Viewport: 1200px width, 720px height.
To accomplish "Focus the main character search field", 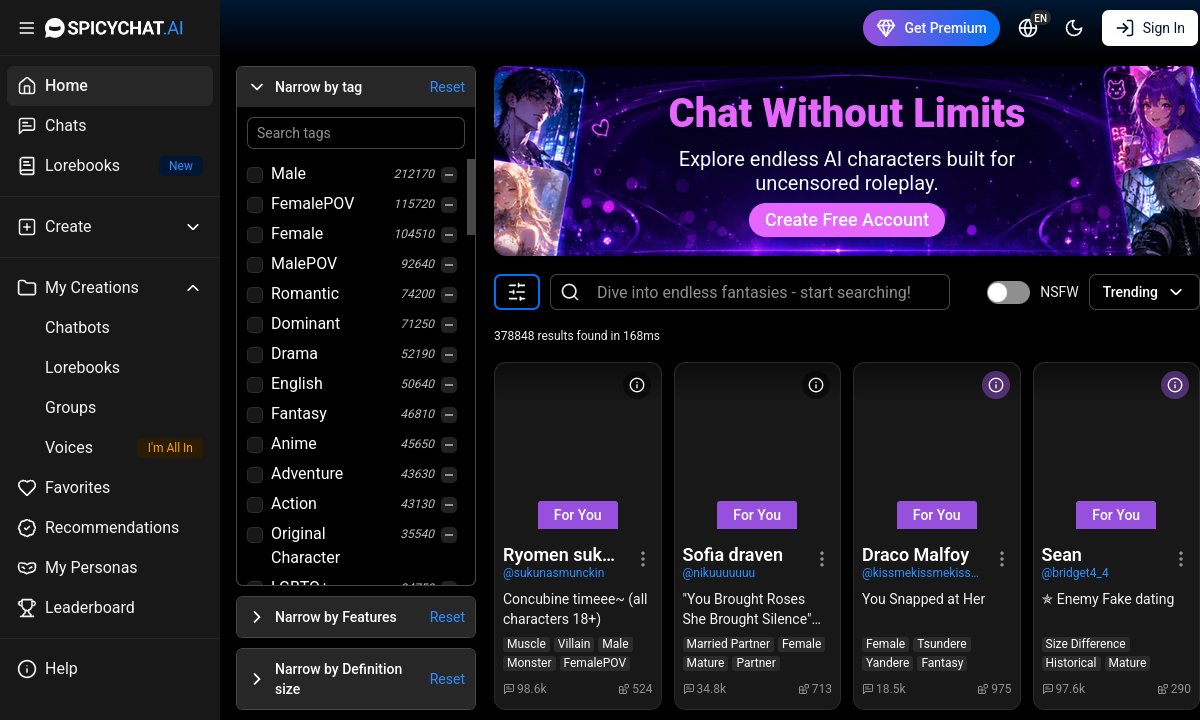I will click(x=750, y=292).
